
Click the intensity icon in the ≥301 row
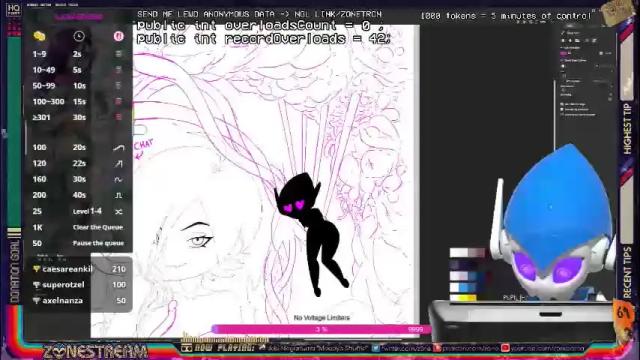[118, 117]
